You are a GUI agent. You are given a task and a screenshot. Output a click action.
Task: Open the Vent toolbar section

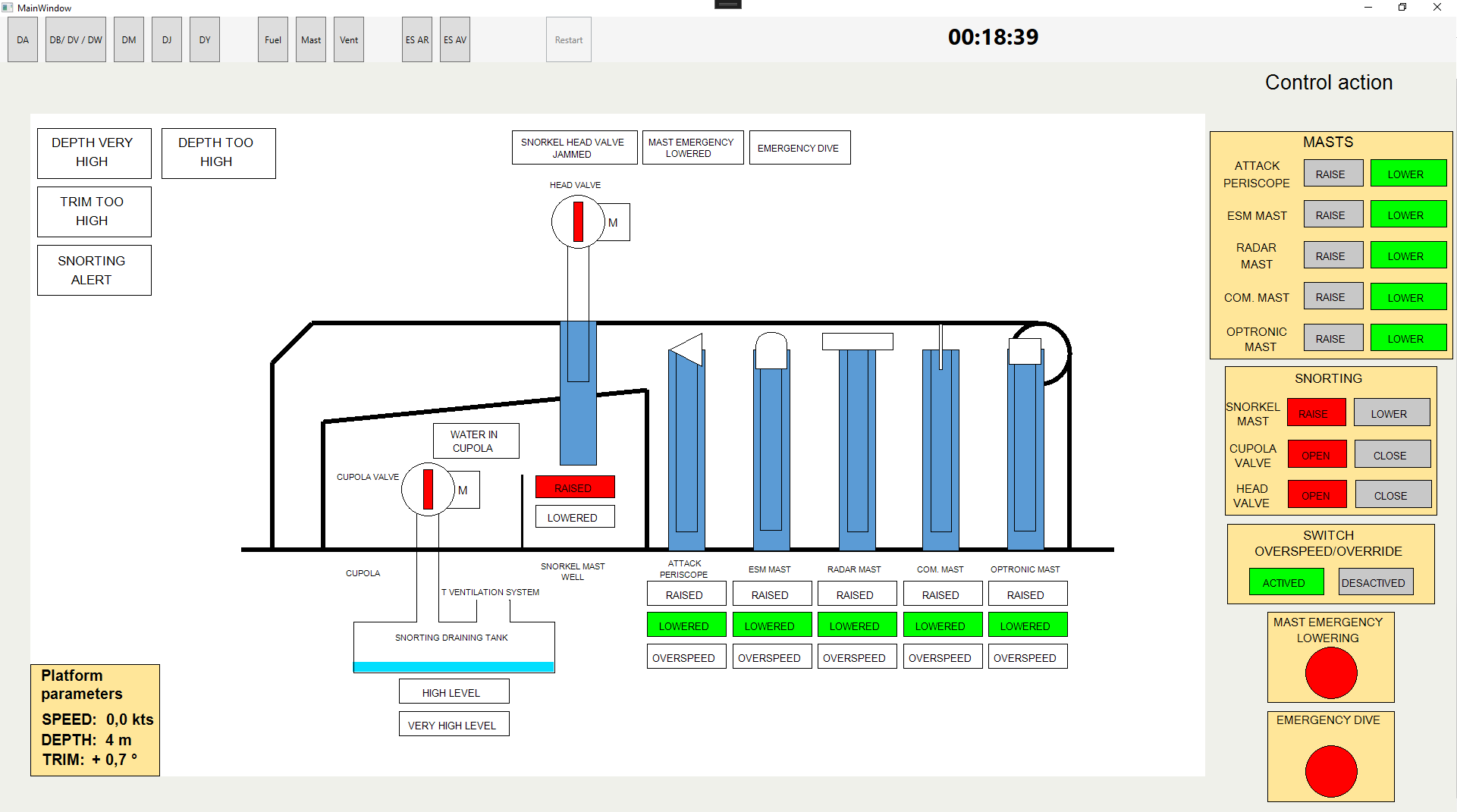pyautogui.click(x=349, y=40)
